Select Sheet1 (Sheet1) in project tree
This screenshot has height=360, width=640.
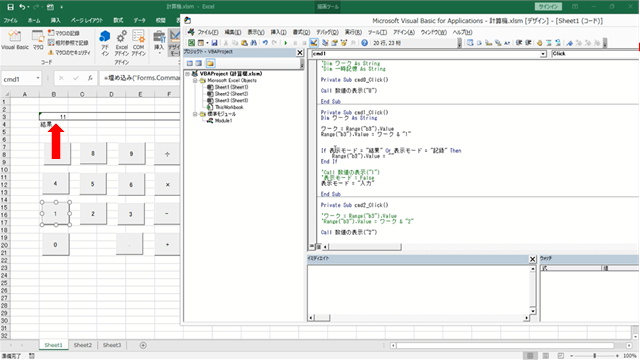point(231,87)
